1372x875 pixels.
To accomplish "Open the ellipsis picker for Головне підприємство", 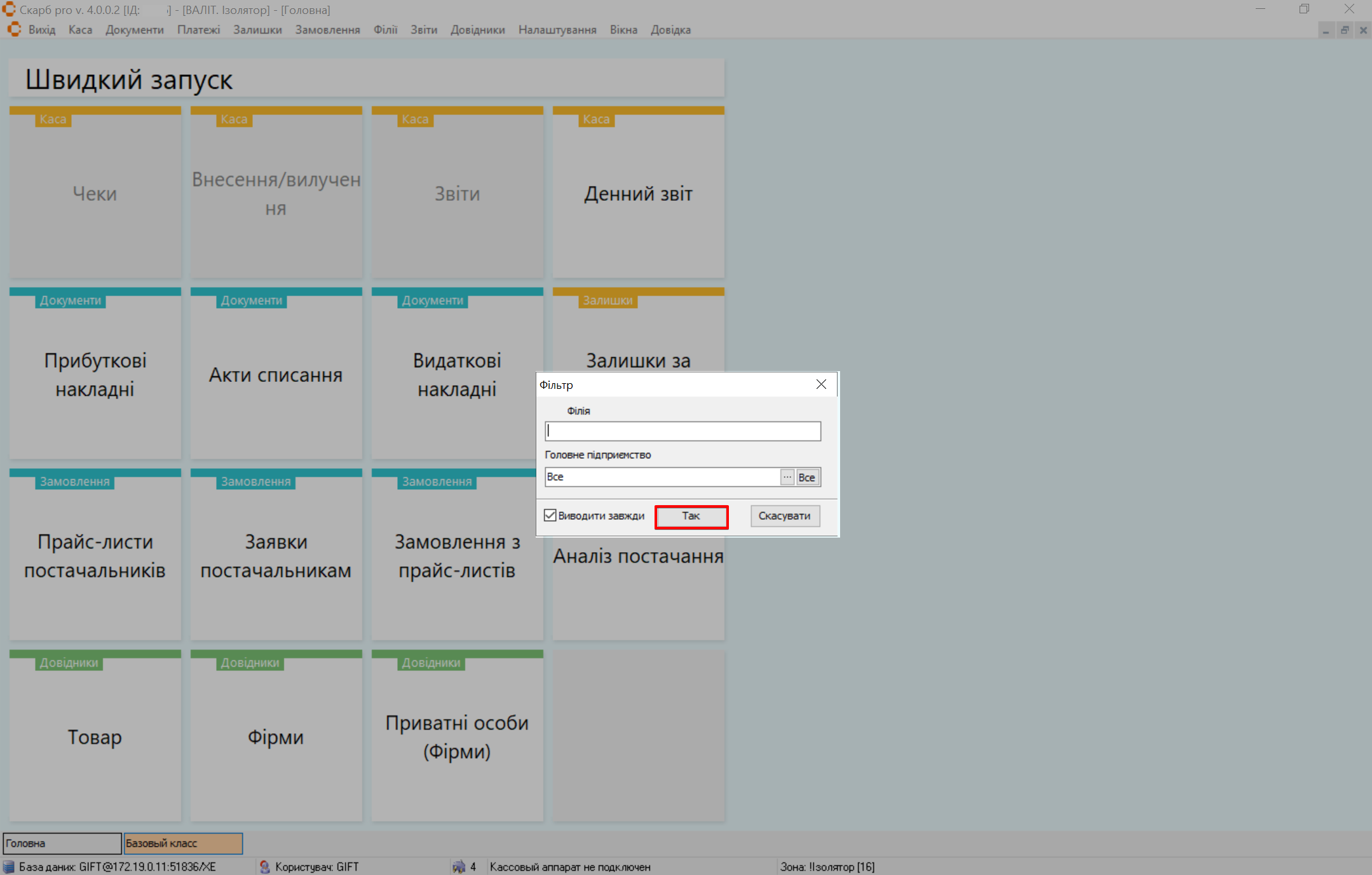I will tap(787, 477).
